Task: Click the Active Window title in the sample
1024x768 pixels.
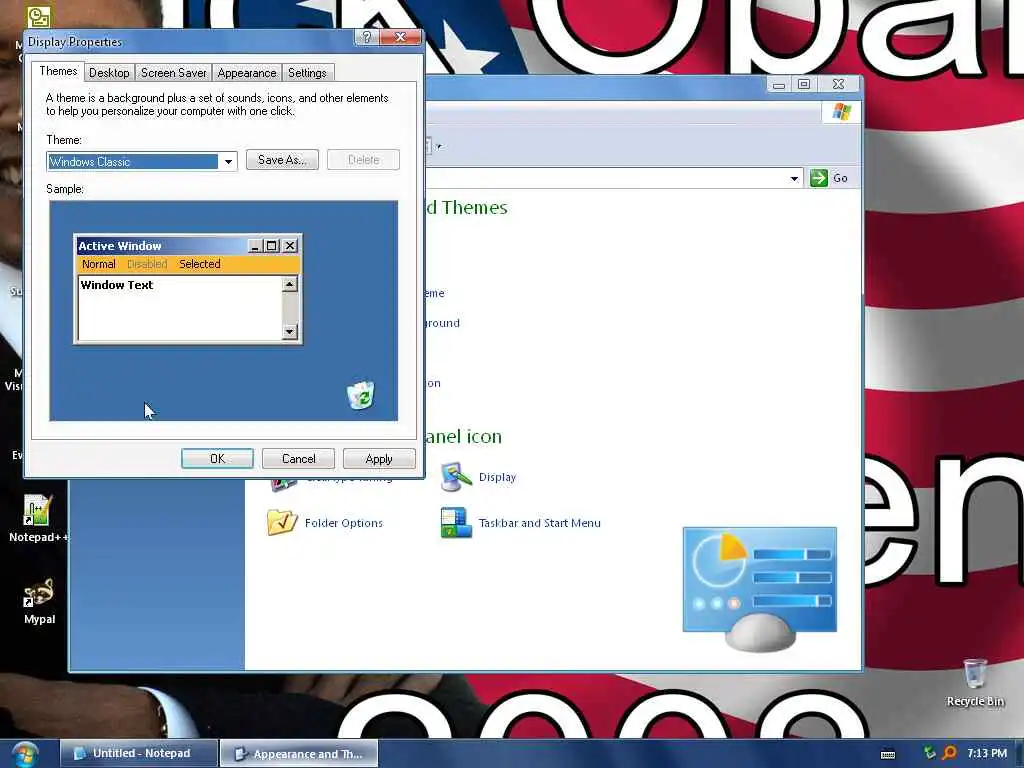Action: tap(120, 246)
